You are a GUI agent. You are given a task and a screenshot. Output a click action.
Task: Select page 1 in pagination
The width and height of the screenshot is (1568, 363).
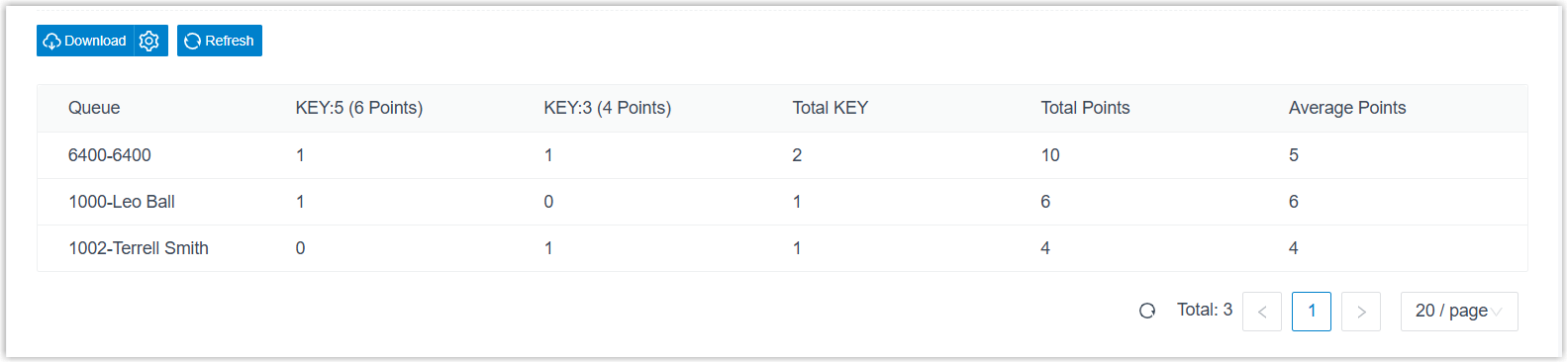[1312, 312]
